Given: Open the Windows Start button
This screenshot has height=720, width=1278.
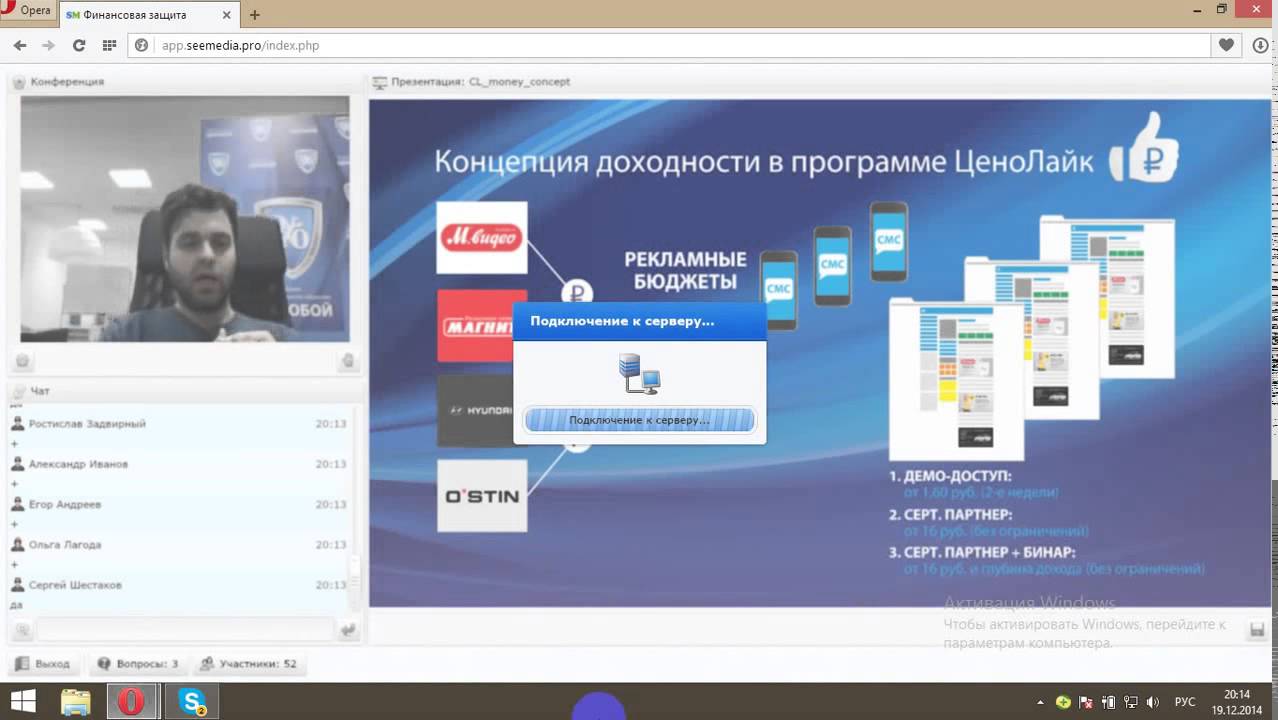Looking at the screenshot, I should 23,701.
